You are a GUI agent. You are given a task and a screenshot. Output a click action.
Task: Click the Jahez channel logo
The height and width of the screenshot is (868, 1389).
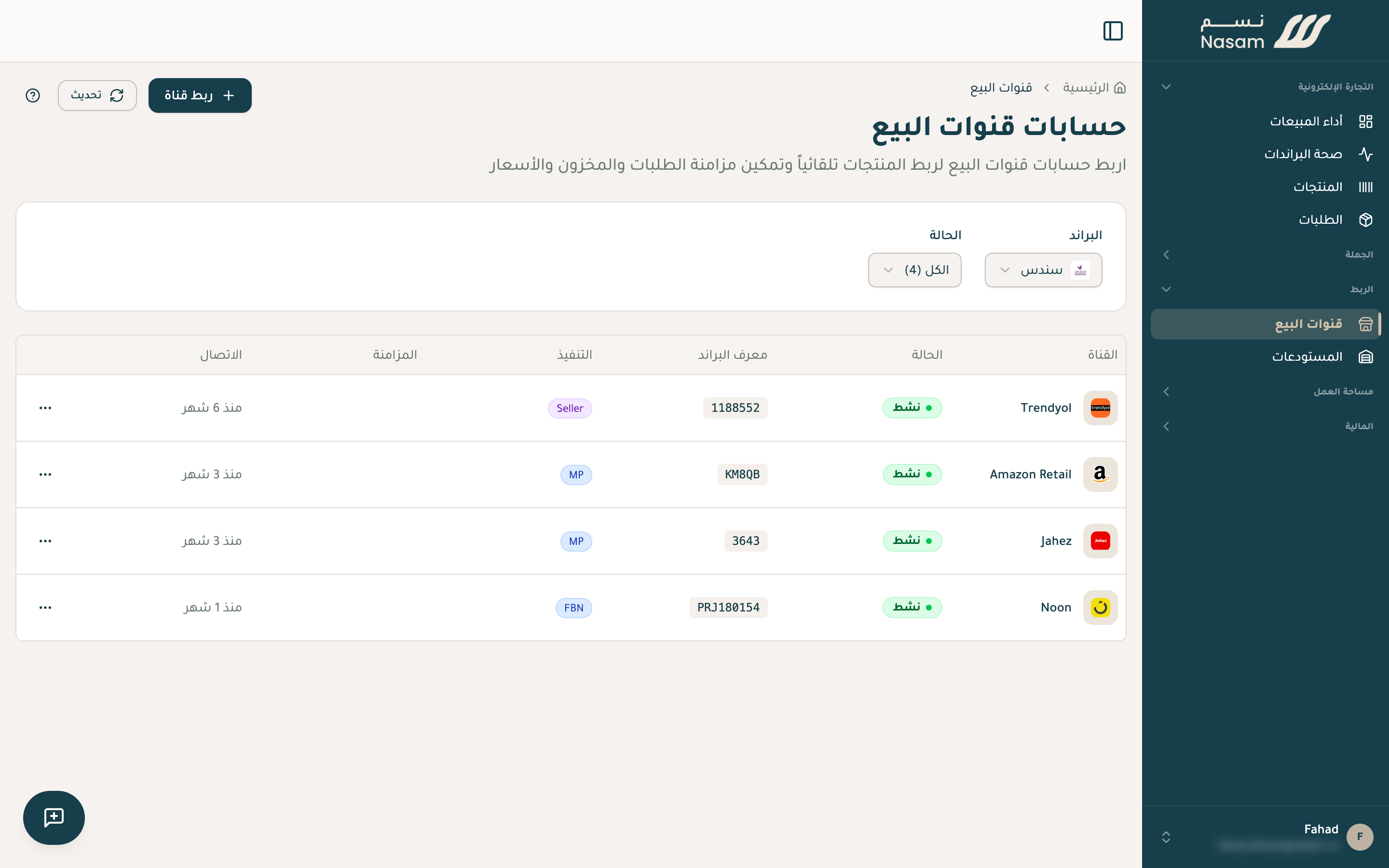(x=1100, y=542)
